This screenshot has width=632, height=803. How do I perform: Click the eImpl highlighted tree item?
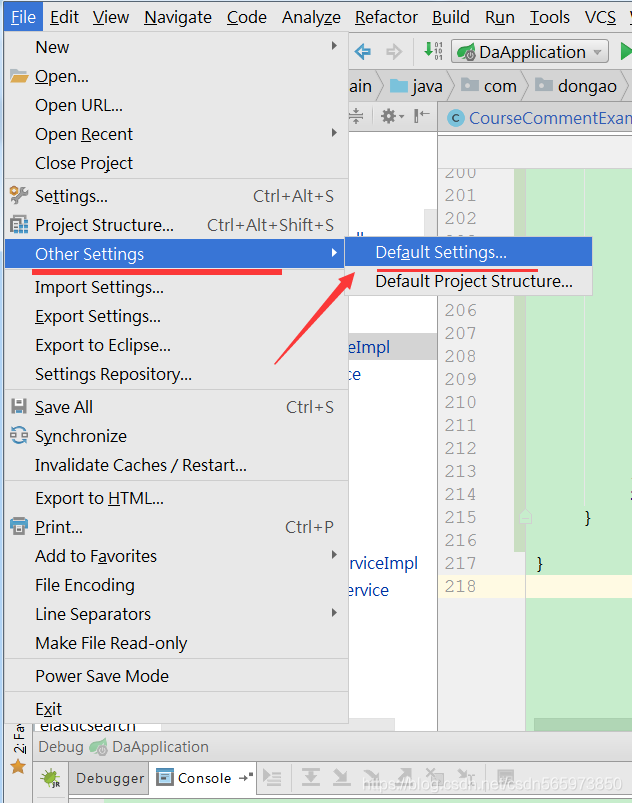[369, 347]
